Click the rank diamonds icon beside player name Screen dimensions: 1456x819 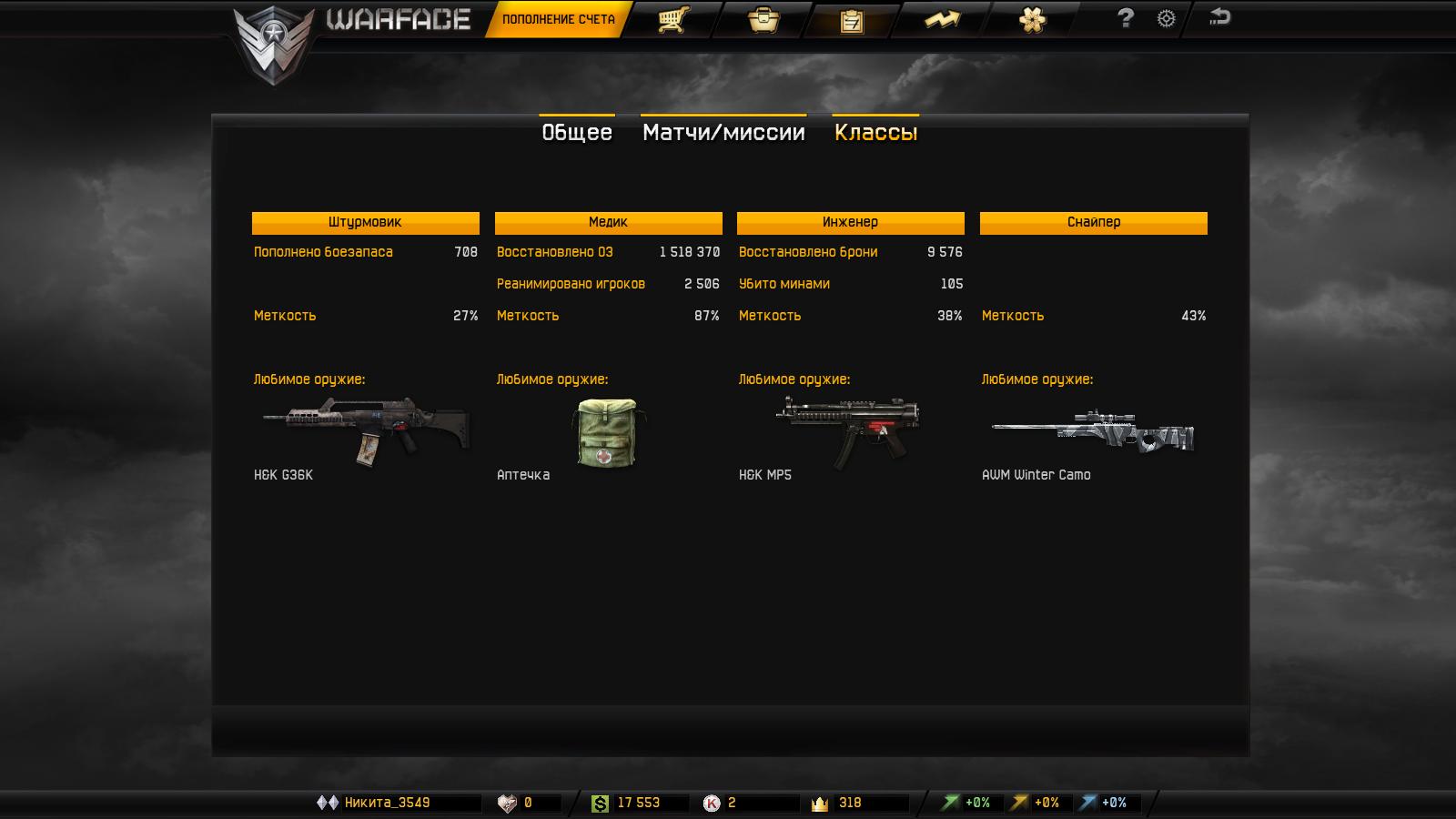(x=327, y=803)
